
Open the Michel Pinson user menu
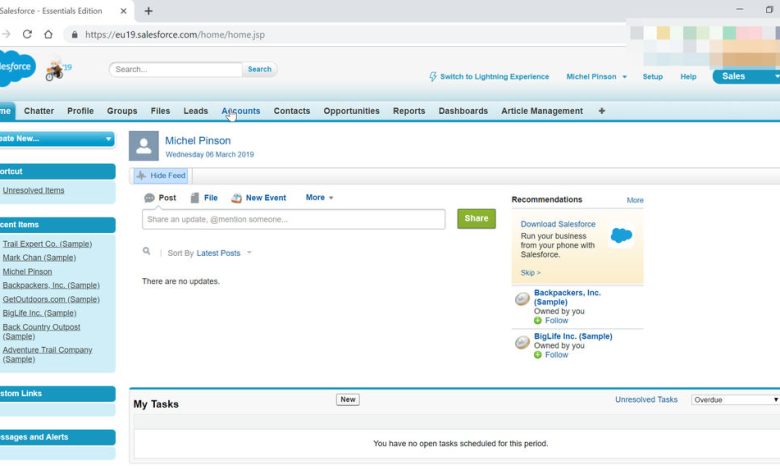(596, 77)
